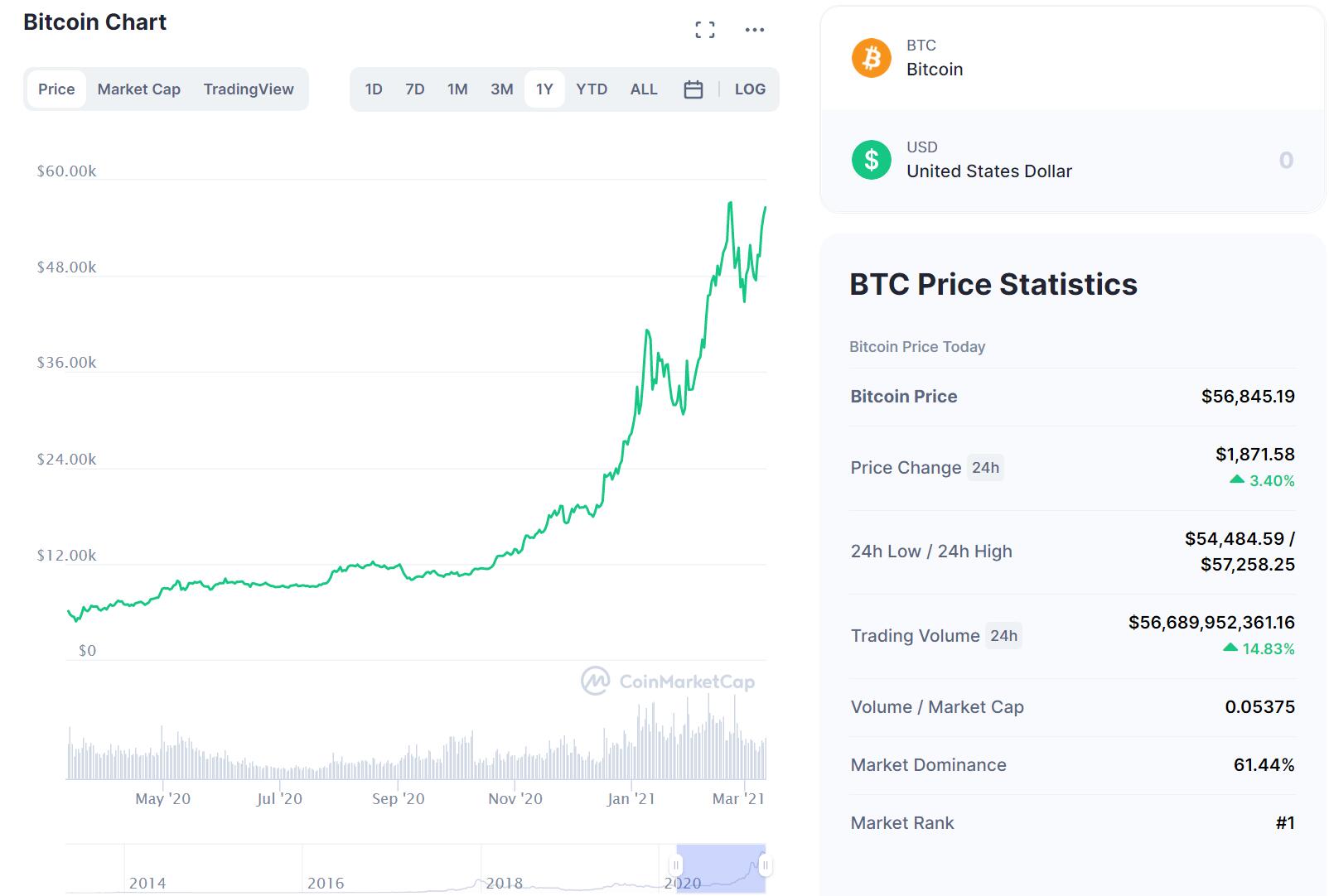Open the chart options ellipsis menu

coord(754,30)
